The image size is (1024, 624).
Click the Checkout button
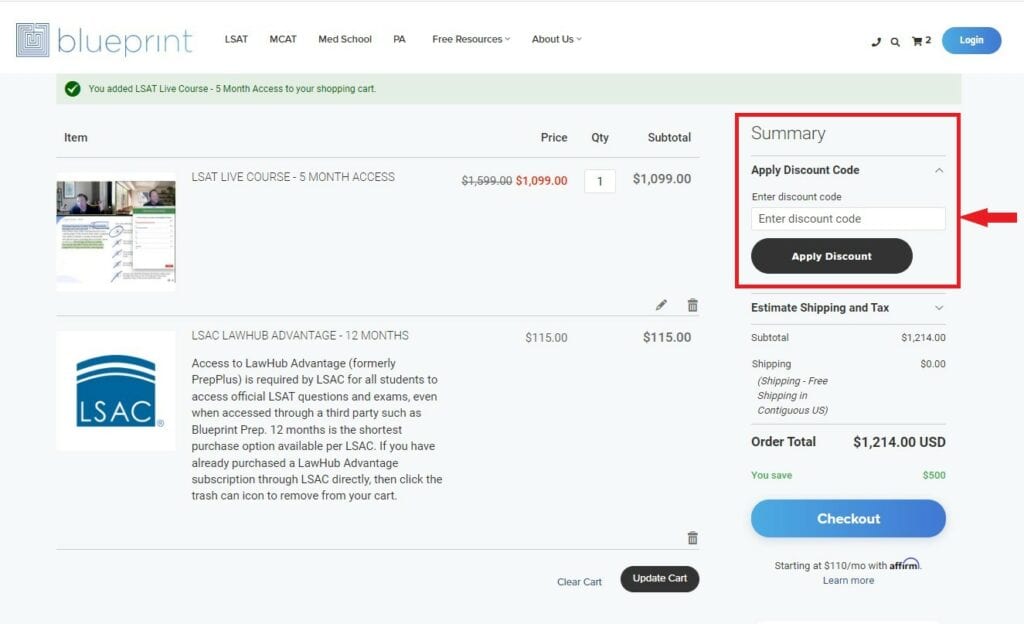[x=848, y=518]
